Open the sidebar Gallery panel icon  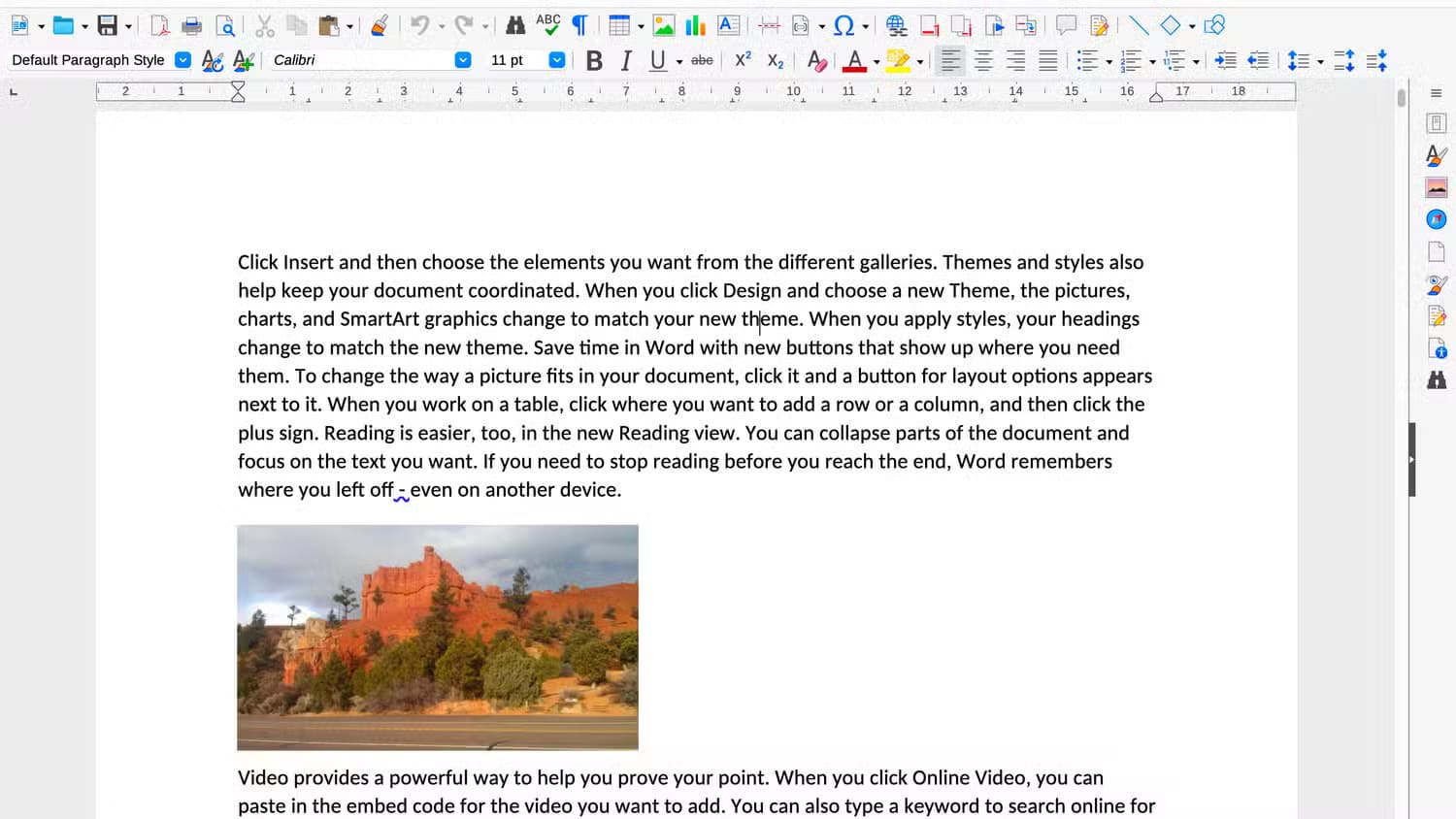click(x=1437, y=187)
